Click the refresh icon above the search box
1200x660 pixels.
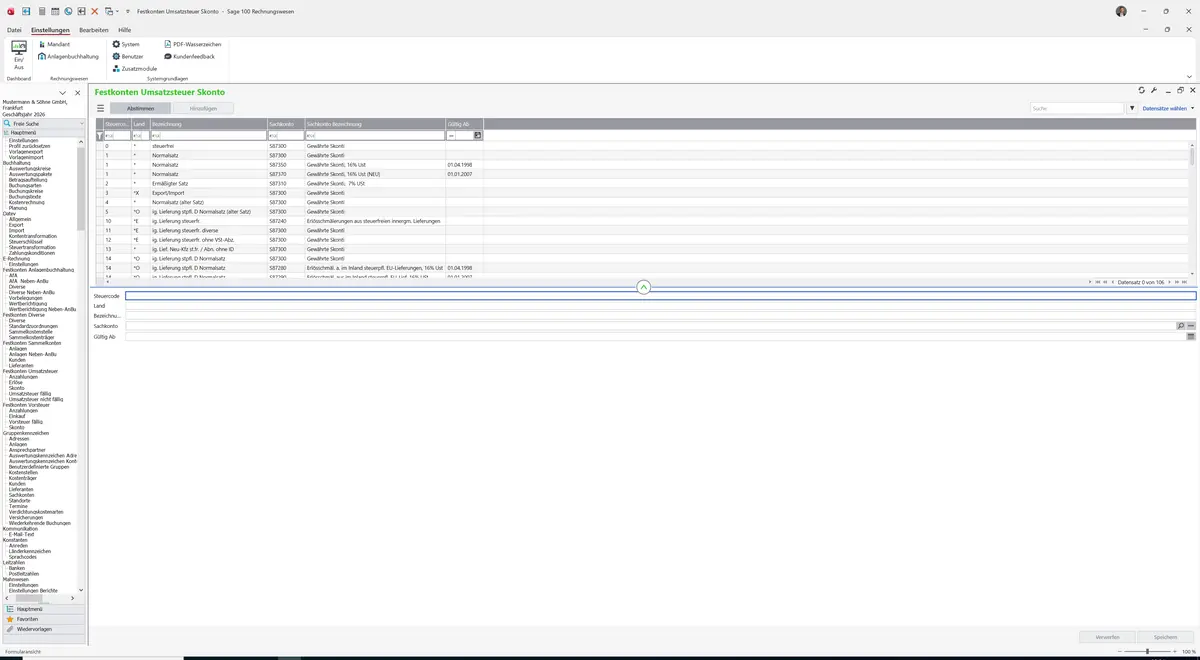(x=1141, y=91)
